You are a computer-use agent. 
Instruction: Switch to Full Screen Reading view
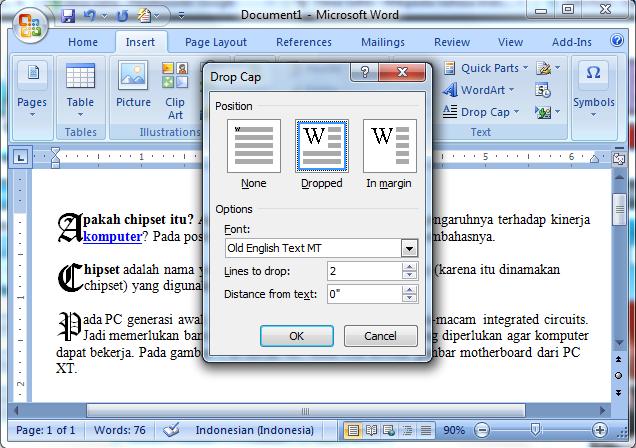coord(371,430)
